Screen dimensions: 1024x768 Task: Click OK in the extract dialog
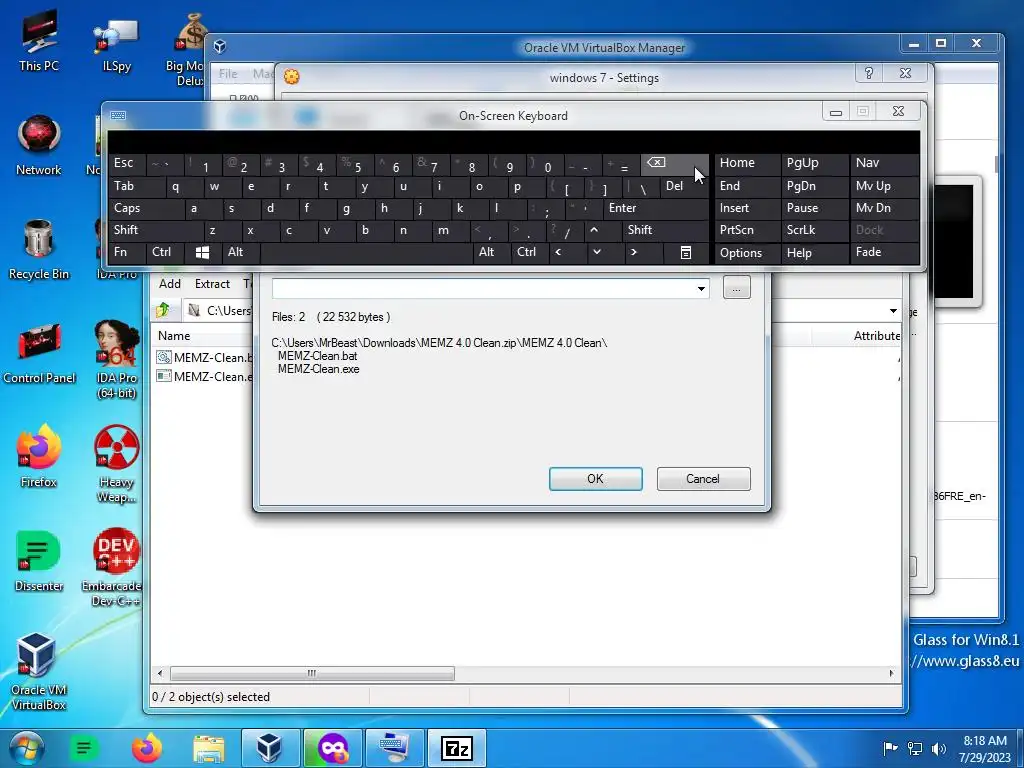tap(596, 479)
